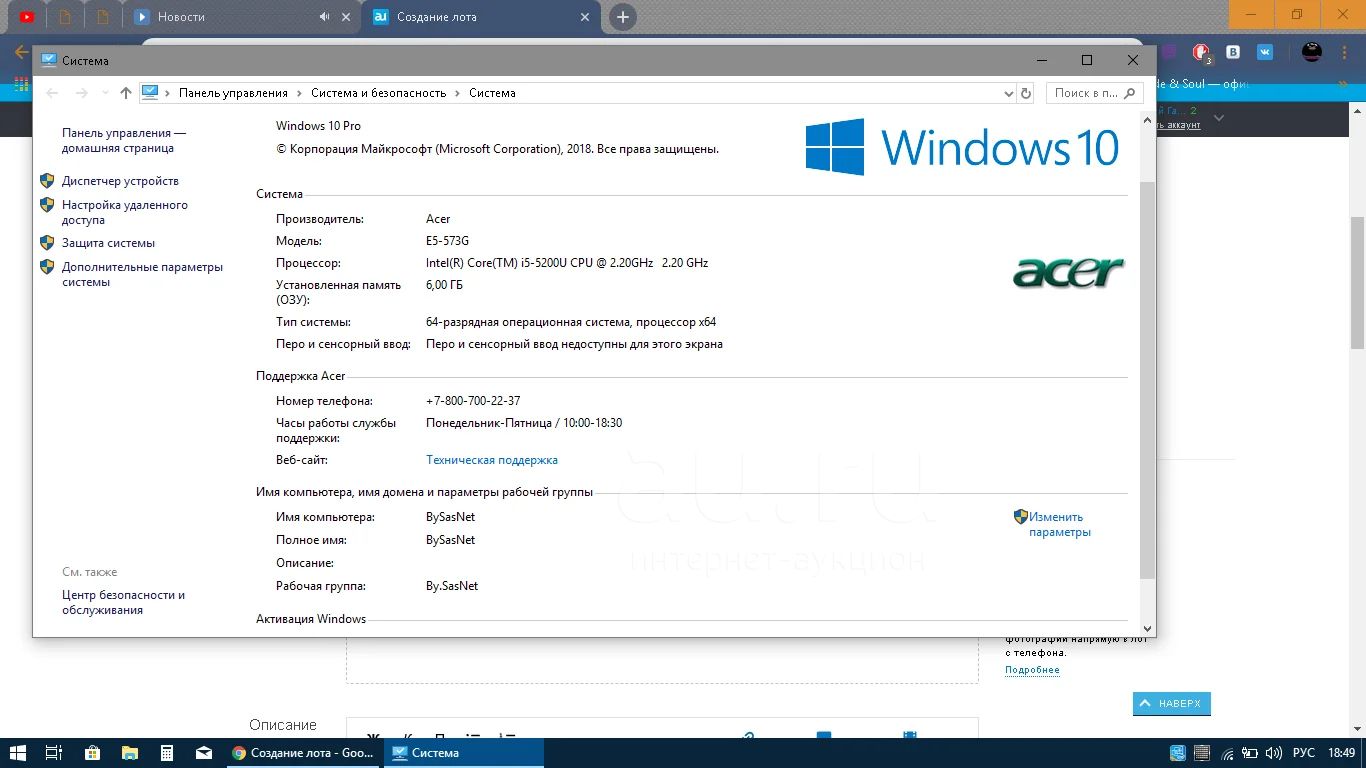Open Настройка удаленного доступа link
1366x768 pixels.
click(125, 212)
